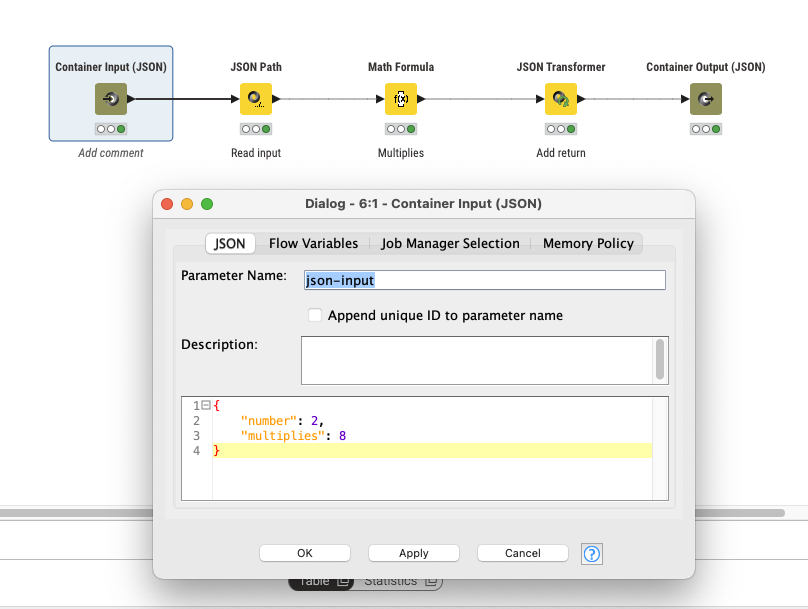The height and width of the screenshot is (609, 808).
Task: Click the status lights under Math Formula node
Action: tap(400, 129)
